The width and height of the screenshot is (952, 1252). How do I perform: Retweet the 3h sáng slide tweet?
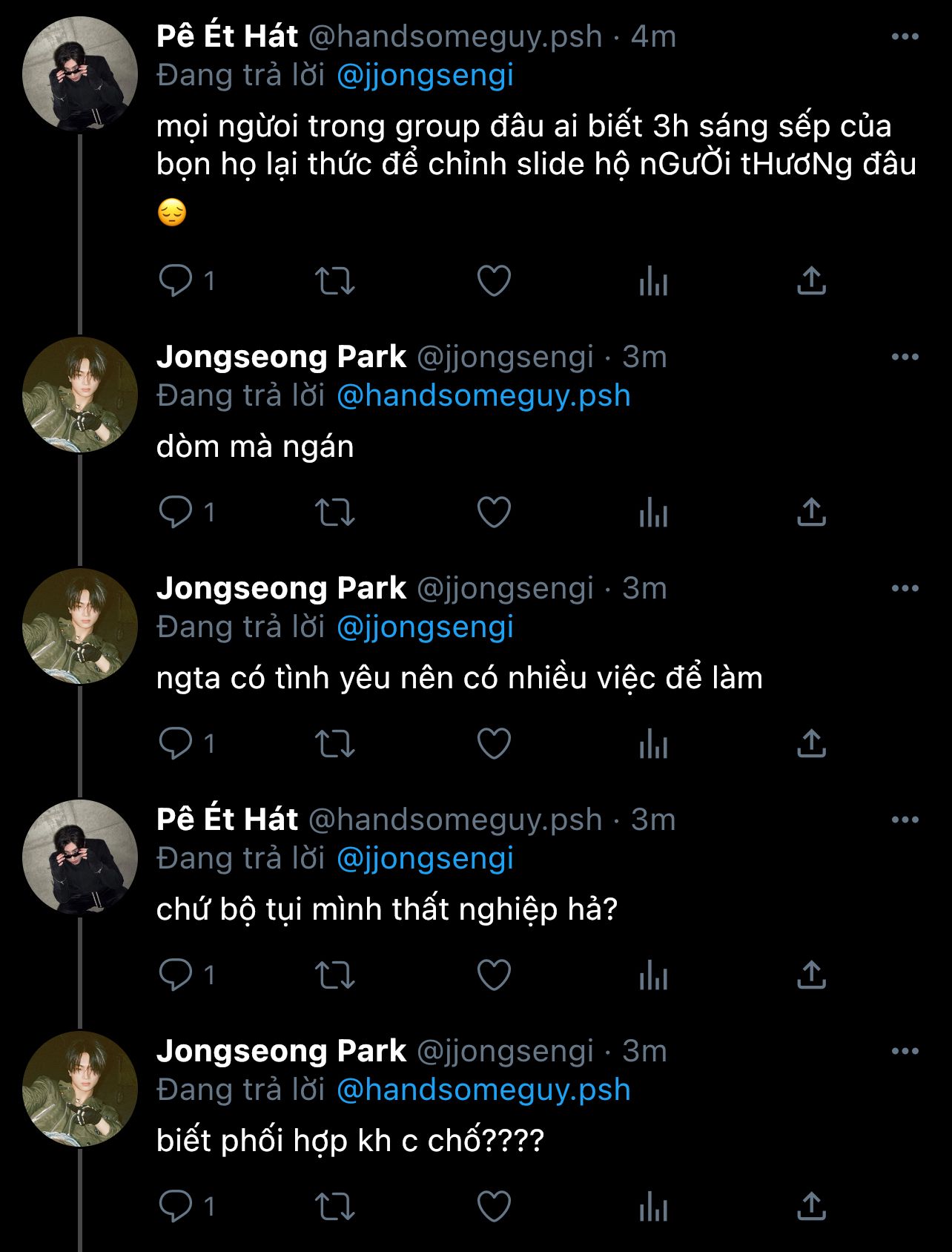pos(335,281)
